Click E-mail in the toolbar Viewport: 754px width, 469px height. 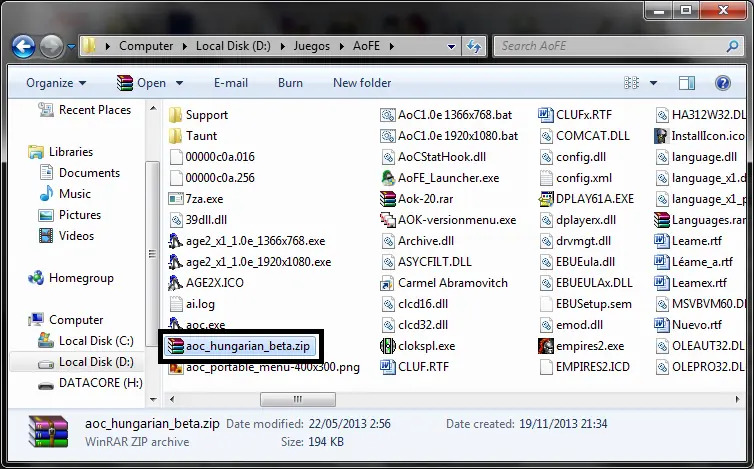point(231,83)
